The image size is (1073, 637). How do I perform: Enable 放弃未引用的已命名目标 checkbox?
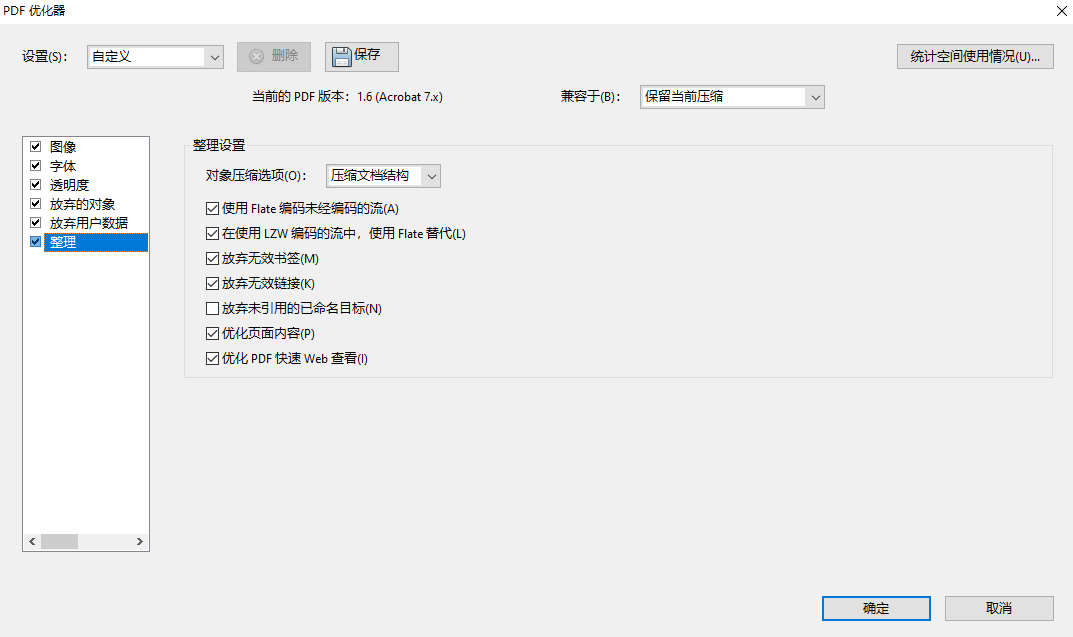[213, 308]
